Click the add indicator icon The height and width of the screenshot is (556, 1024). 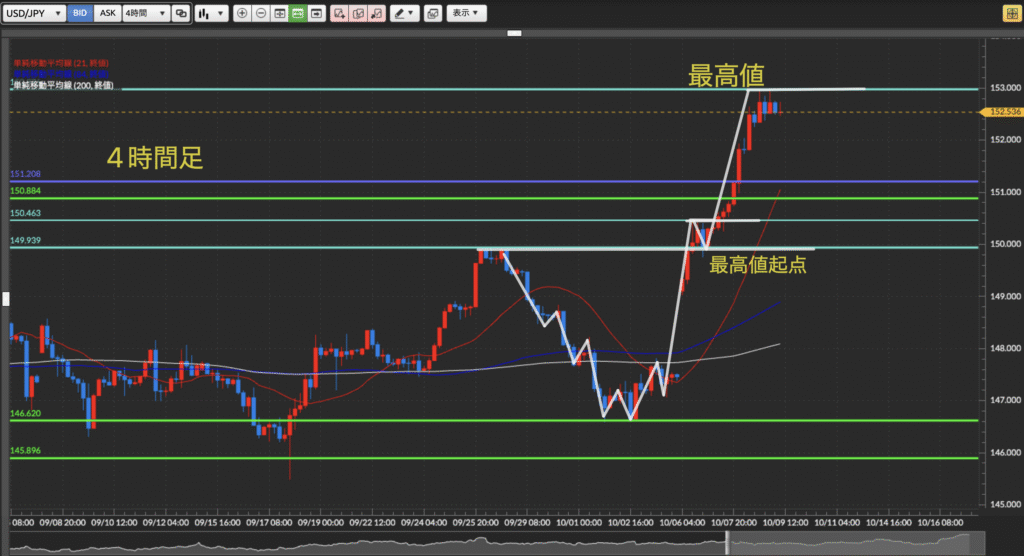click(x=340, y=14)
